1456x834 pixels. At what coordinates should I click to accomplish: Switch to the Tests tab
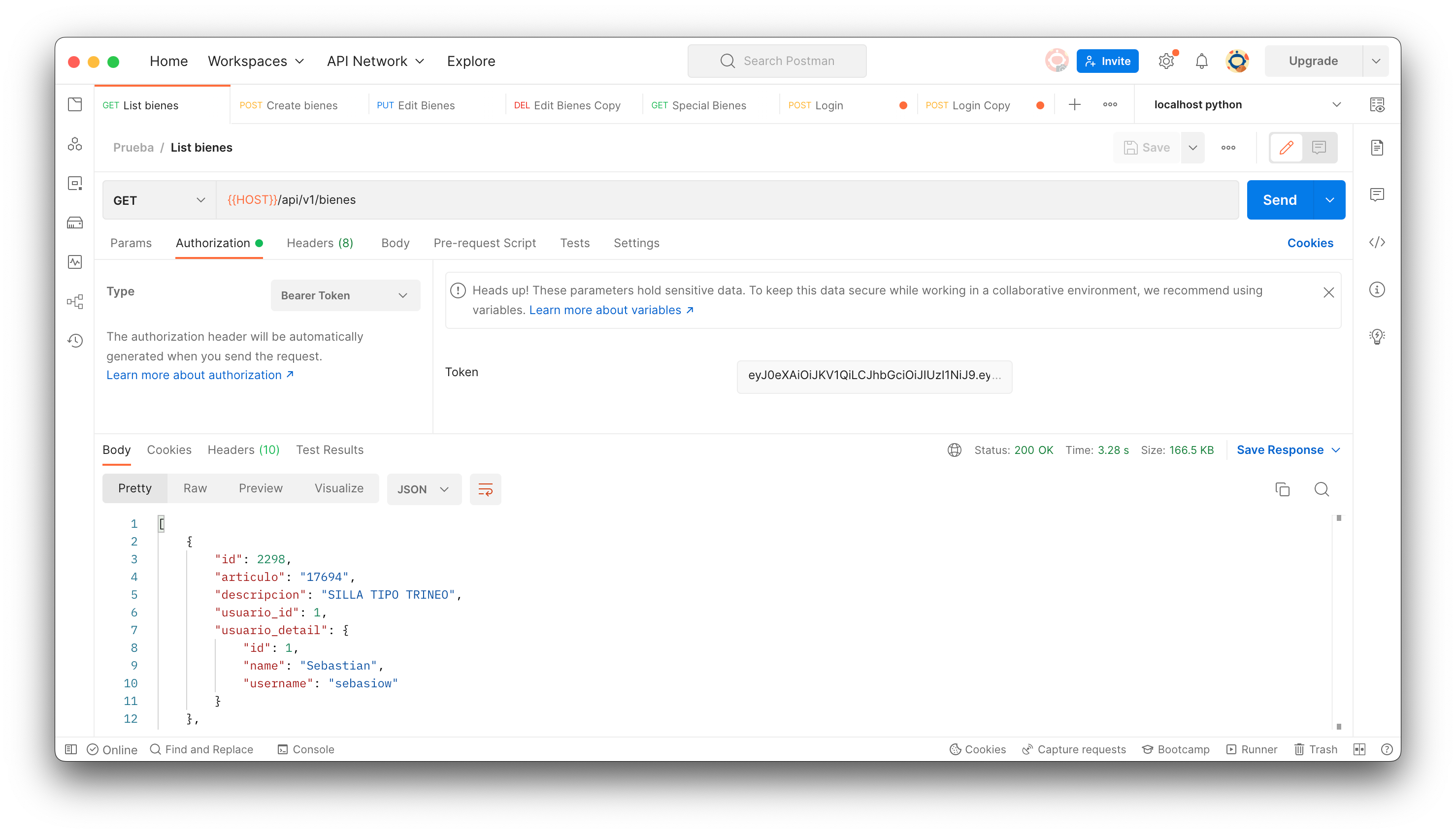tap(575, 243)
